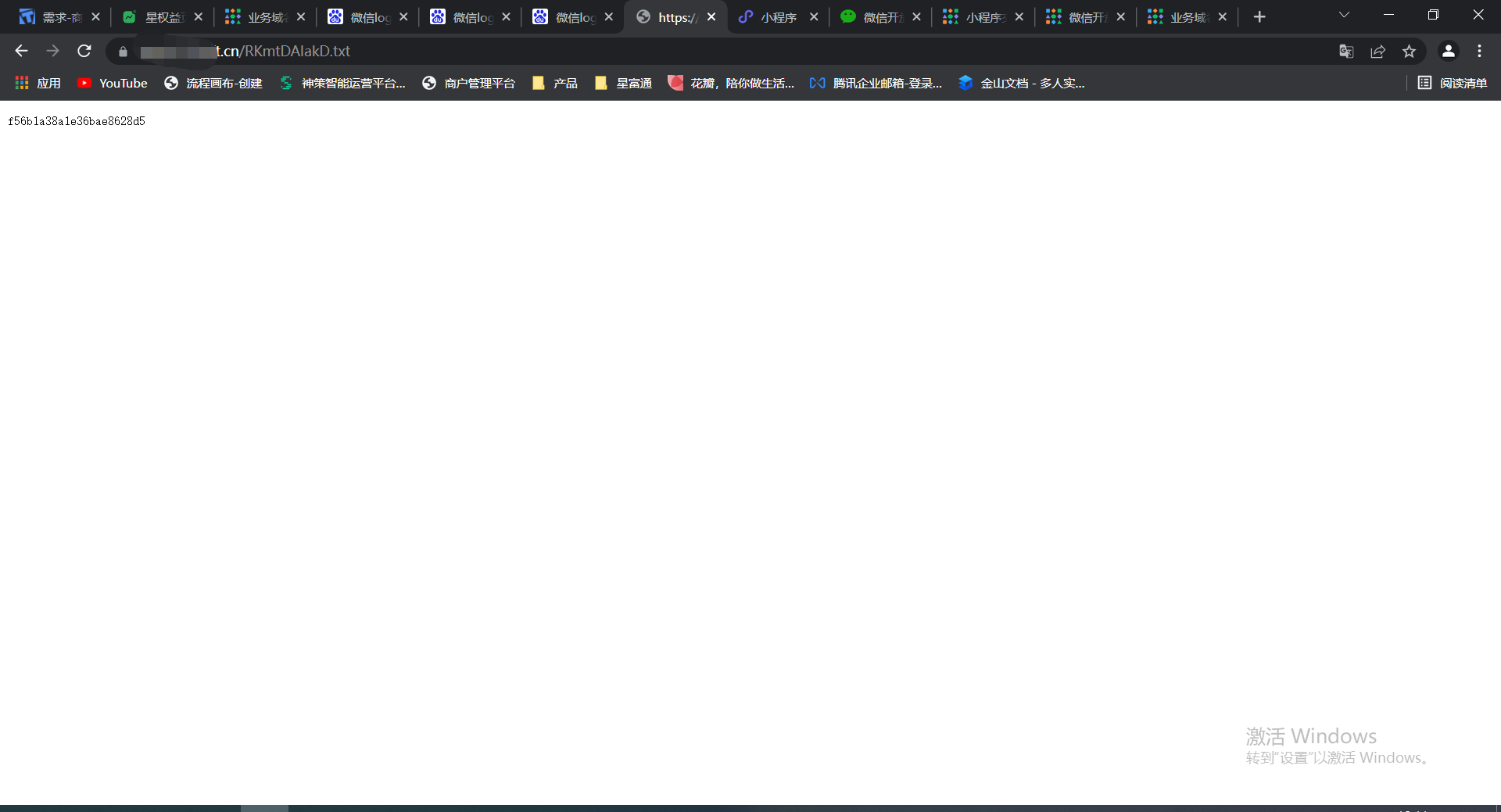1501x812 pixels.
Task: Close the active https:// tab
Action: [x=711, y=17]
